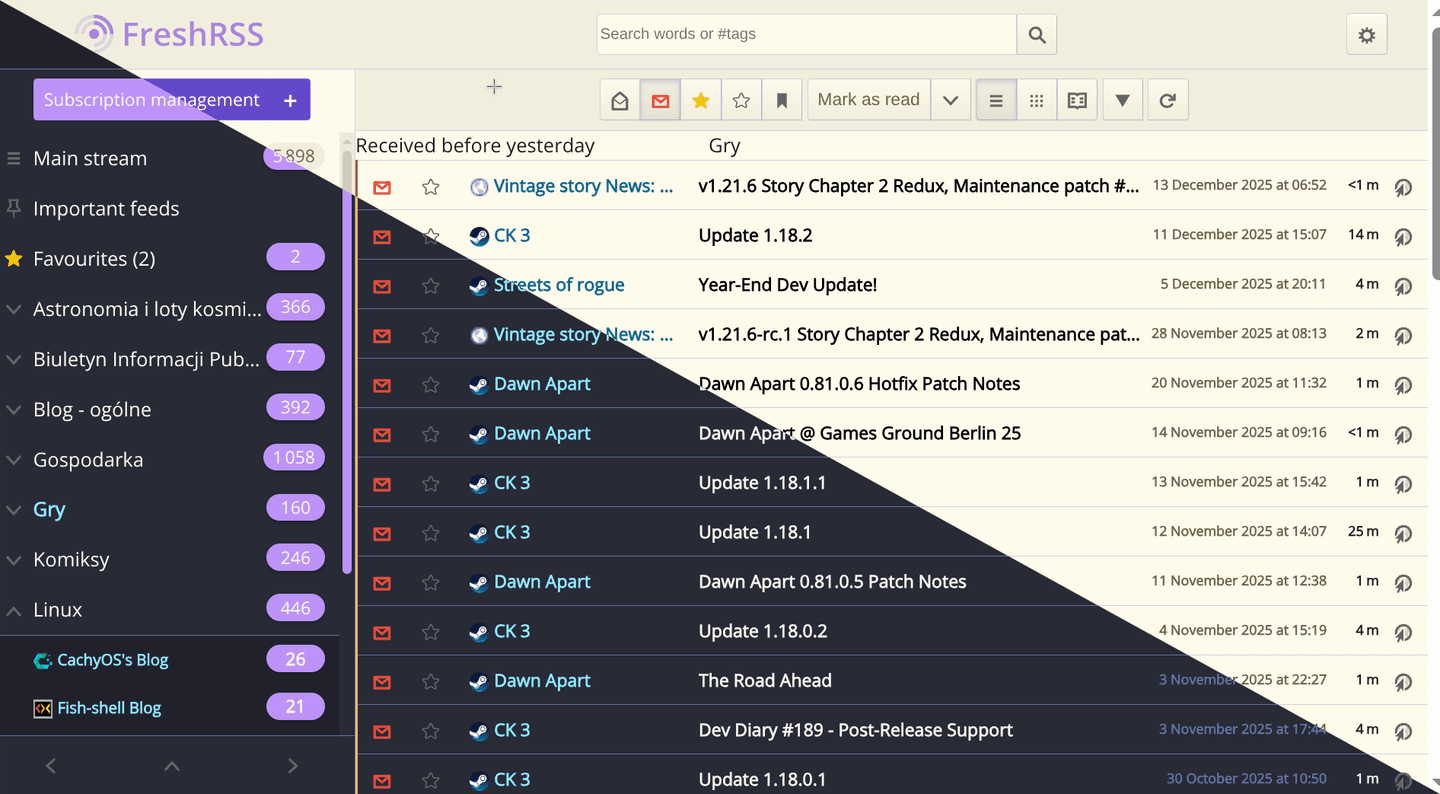Viewport: 1440px width, 794px height.
Task: Open the reader view layout icon
Action: (x=1077, y=99)
